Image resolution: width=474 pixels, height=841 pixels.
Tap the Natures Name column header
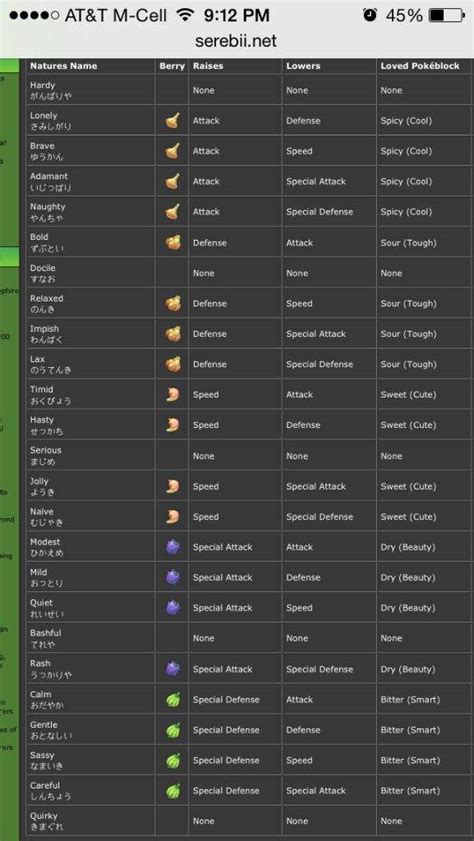(x=64, y=66)
